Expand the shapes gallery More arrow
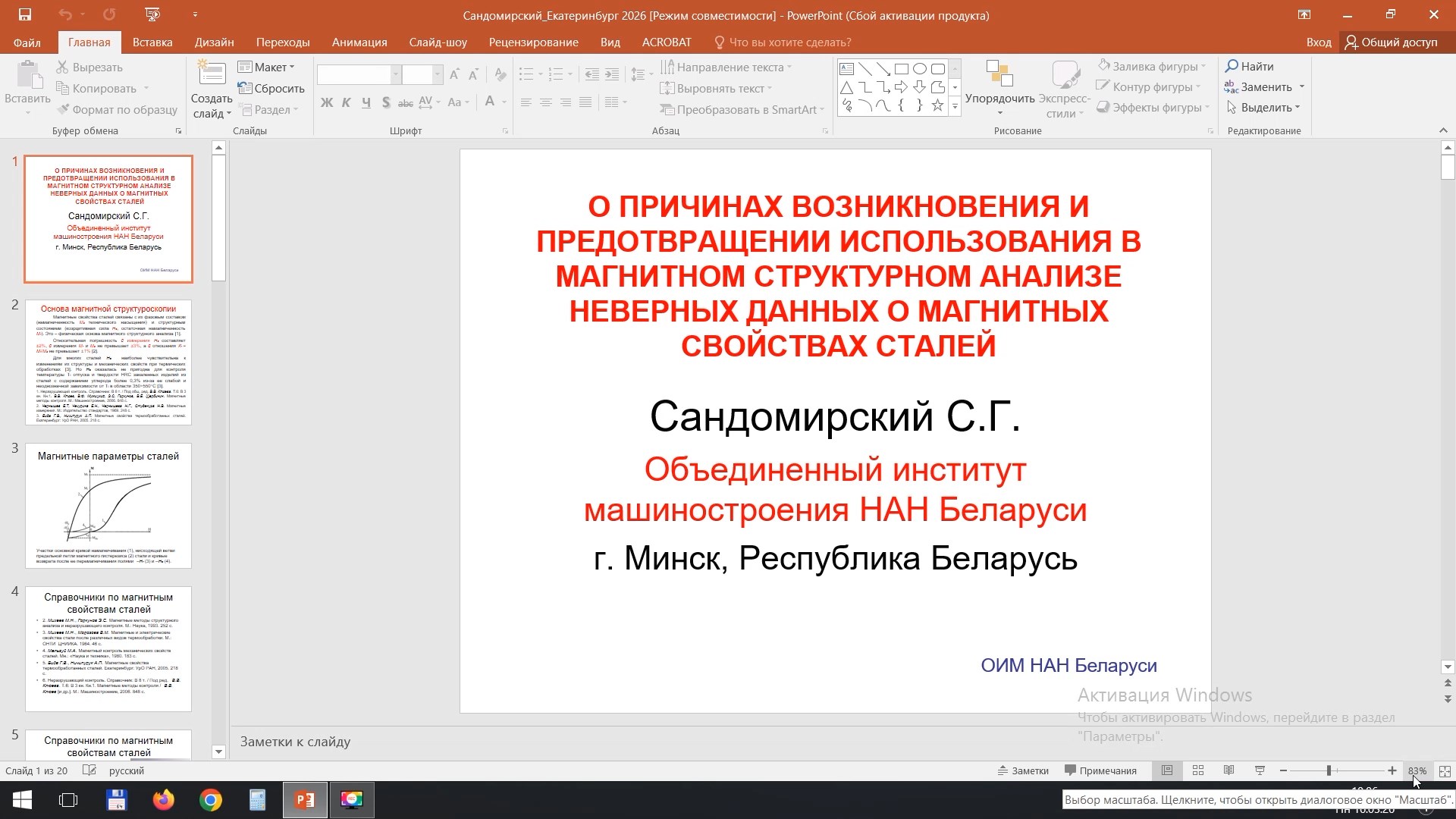Screen dimensions: 1456x819 click(x=955, y=107)
